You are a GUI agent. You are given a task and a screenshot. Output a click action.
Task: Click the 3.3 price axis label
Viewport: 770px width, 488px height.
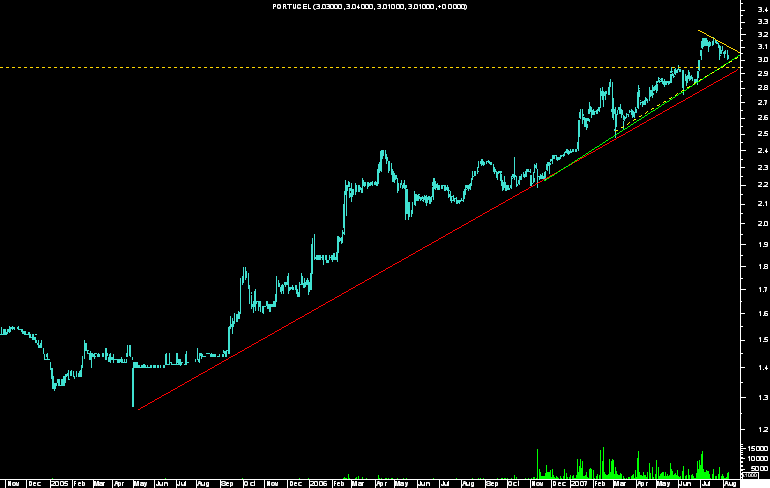click(x=763, y=22)
